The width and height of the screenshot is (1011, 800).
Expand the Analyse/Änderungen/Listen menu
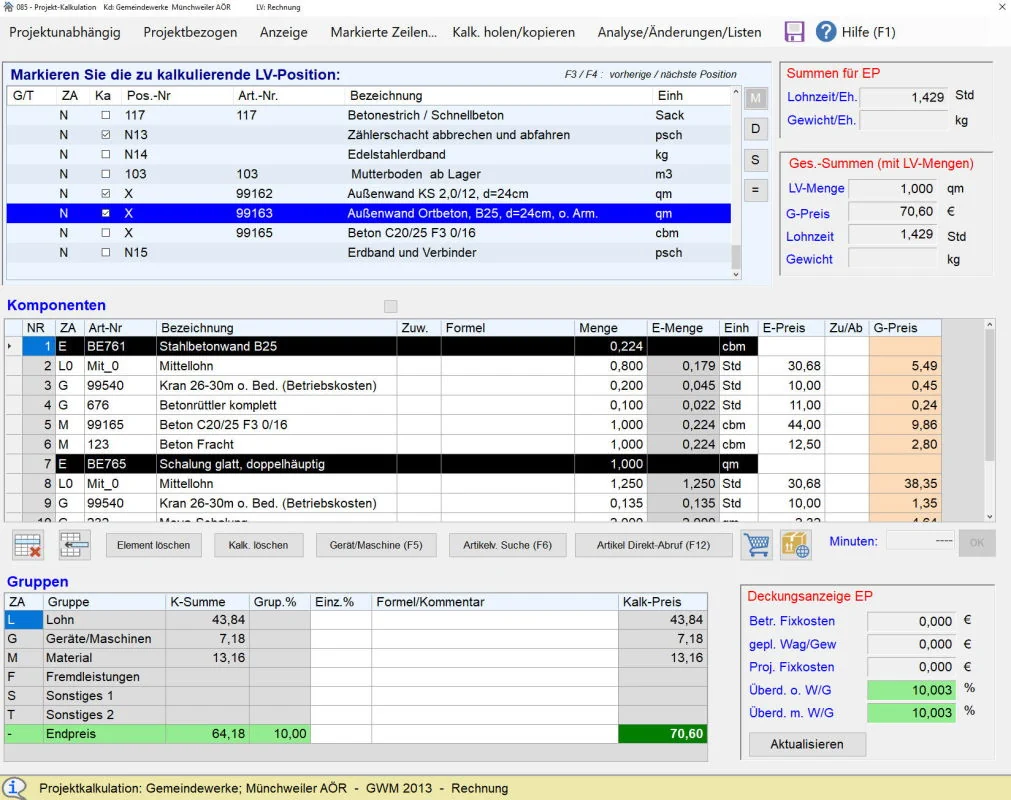point(679,32)
